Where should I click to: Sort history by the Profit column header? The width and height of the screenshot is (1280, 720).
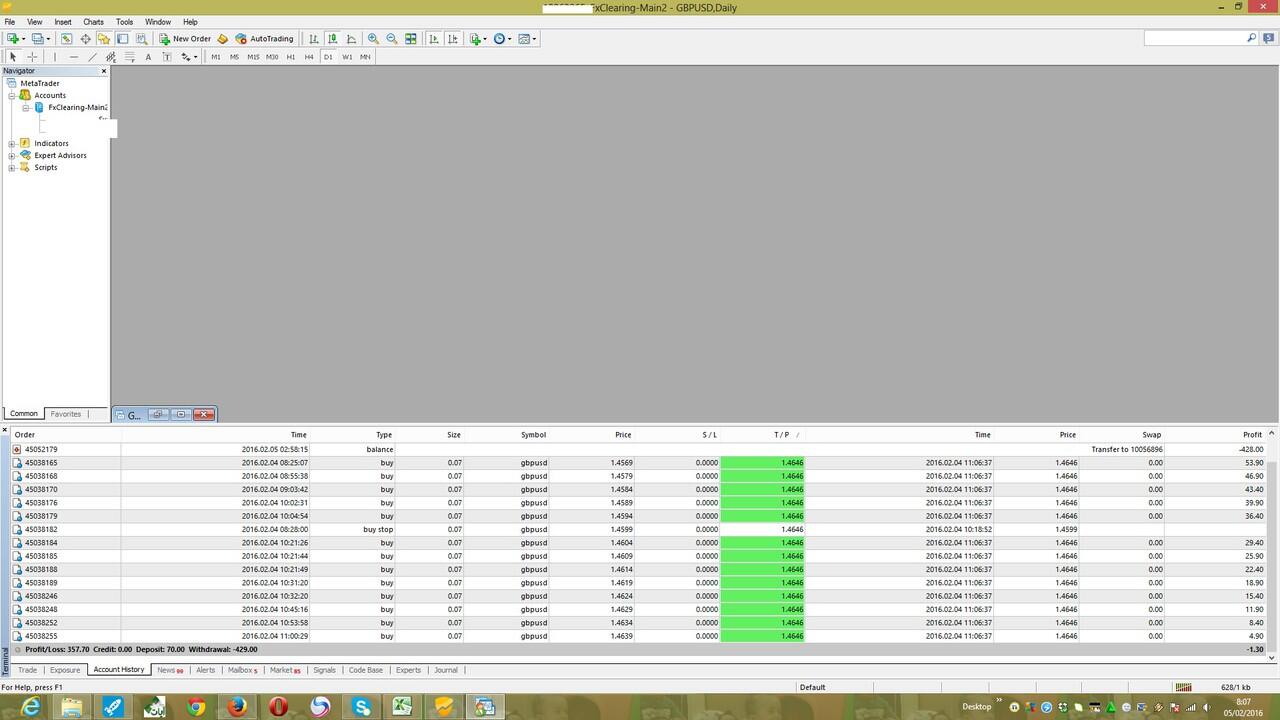1252,435
